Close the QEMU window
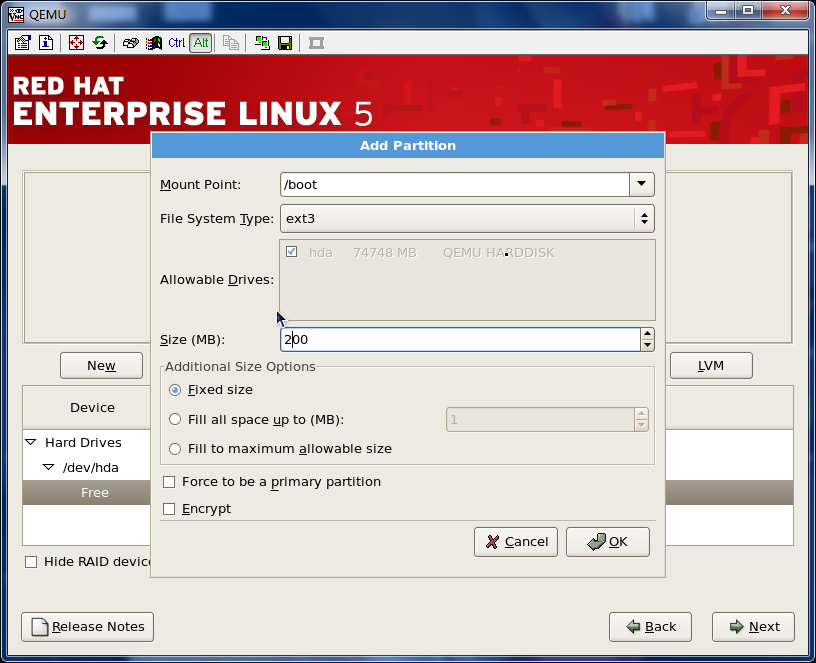Viewport: 816px width, 663px height. 786,10
